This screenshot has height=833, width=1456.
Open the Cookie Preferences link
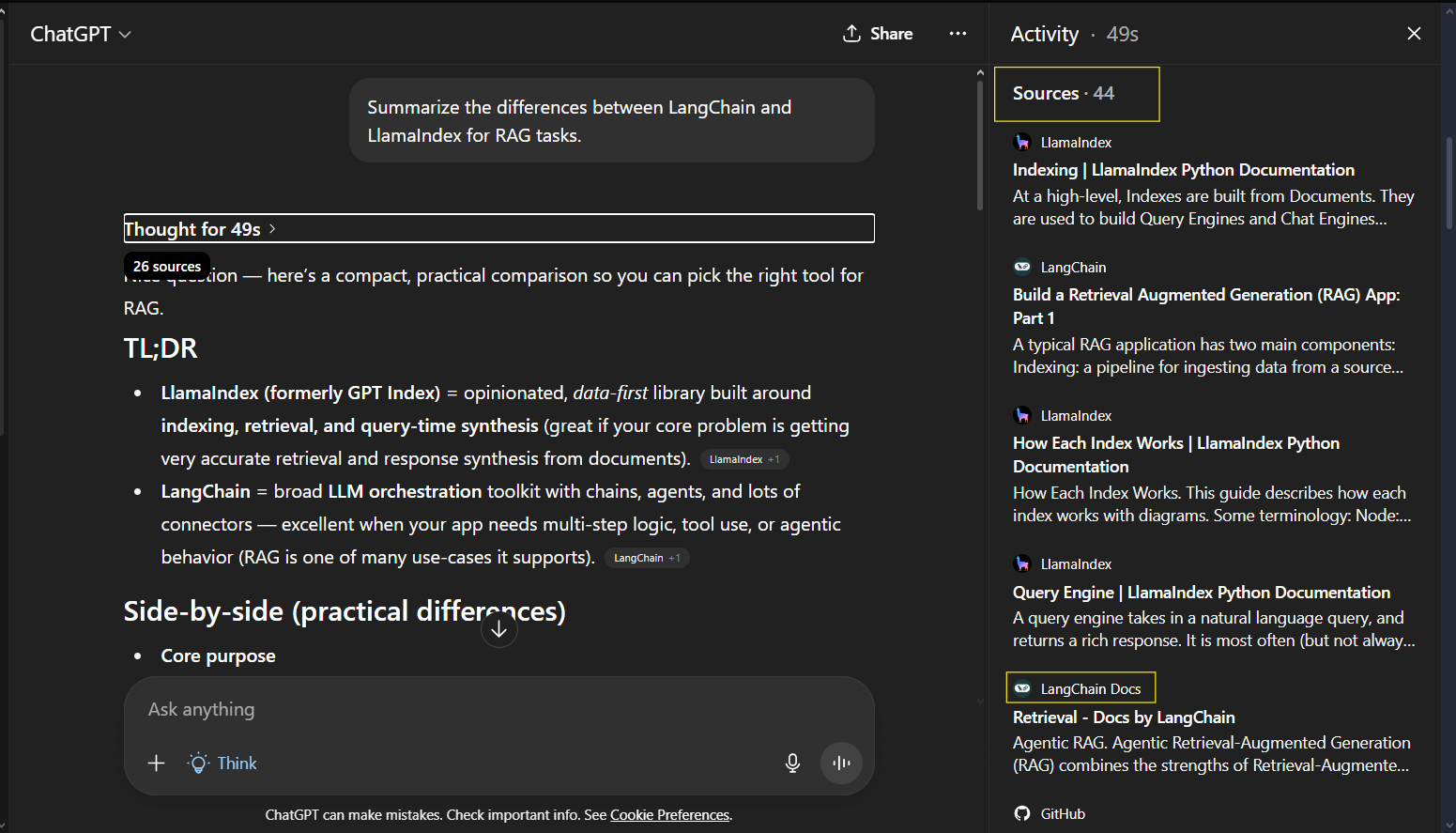point(669,814)
